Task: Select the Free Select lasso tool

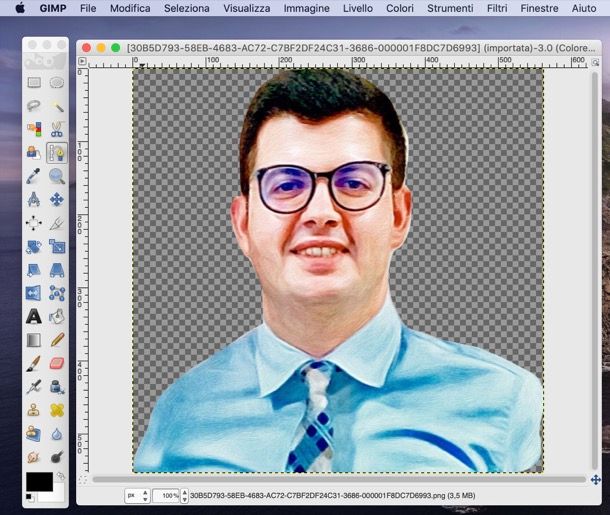Action: (34, 106)
